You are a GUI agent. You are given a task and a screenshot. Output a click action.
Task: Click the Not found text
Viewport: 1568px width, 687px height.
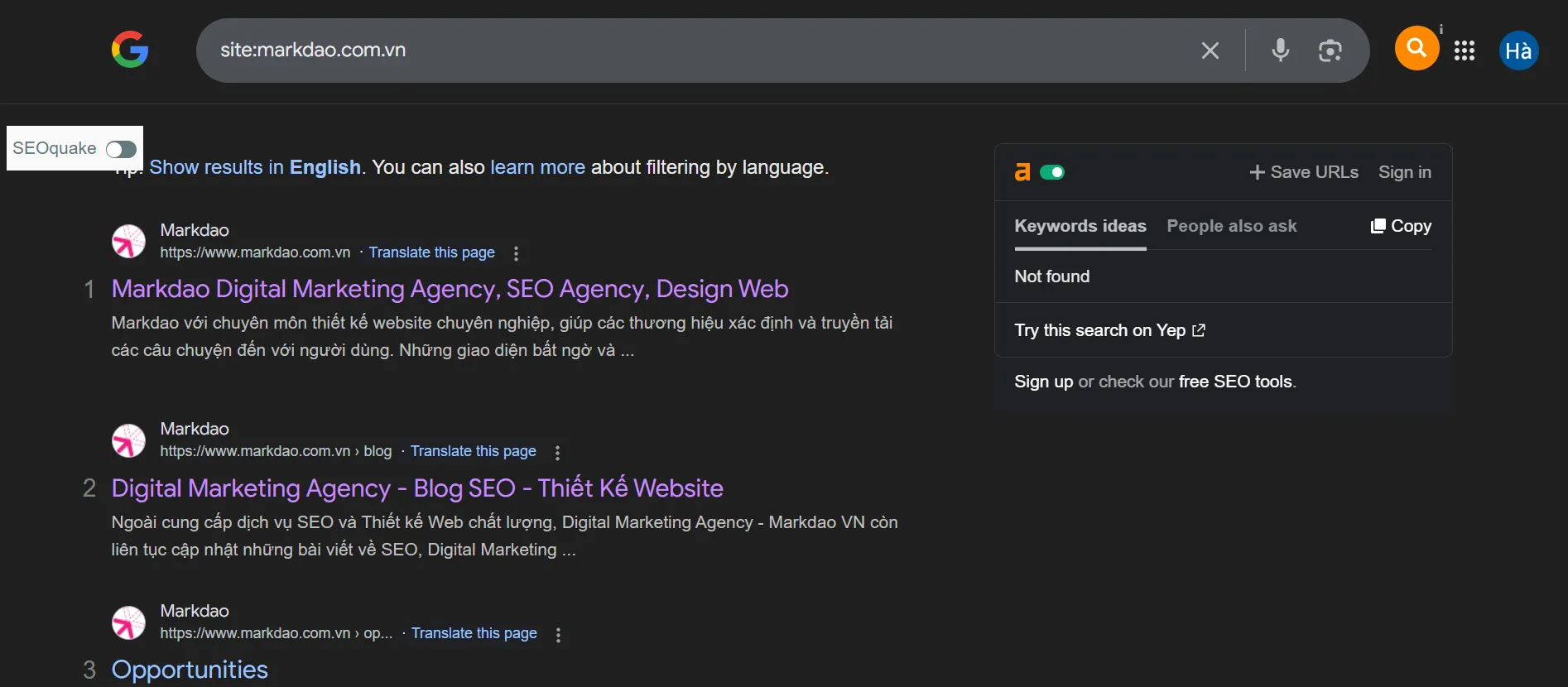point(1051,276)
